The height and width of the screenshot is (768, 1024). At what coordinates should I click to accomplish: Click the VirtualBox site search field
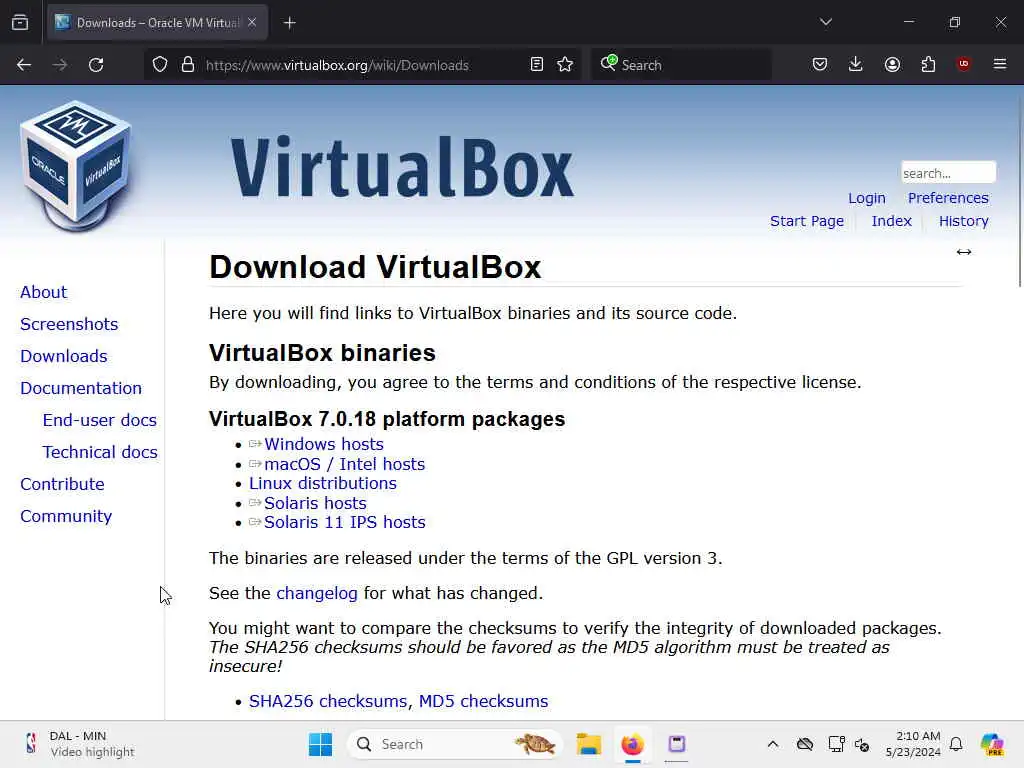coord(948,173)
